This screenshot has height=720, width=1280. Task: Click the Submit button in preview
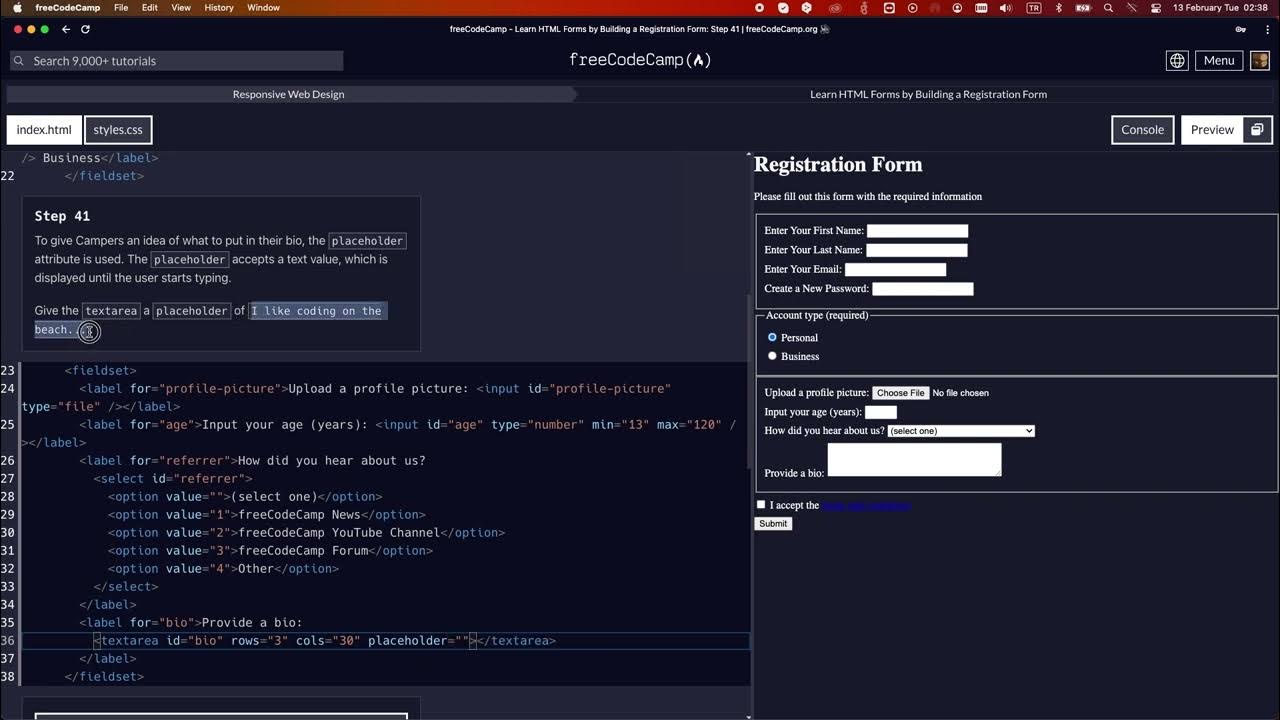(773, 524)
